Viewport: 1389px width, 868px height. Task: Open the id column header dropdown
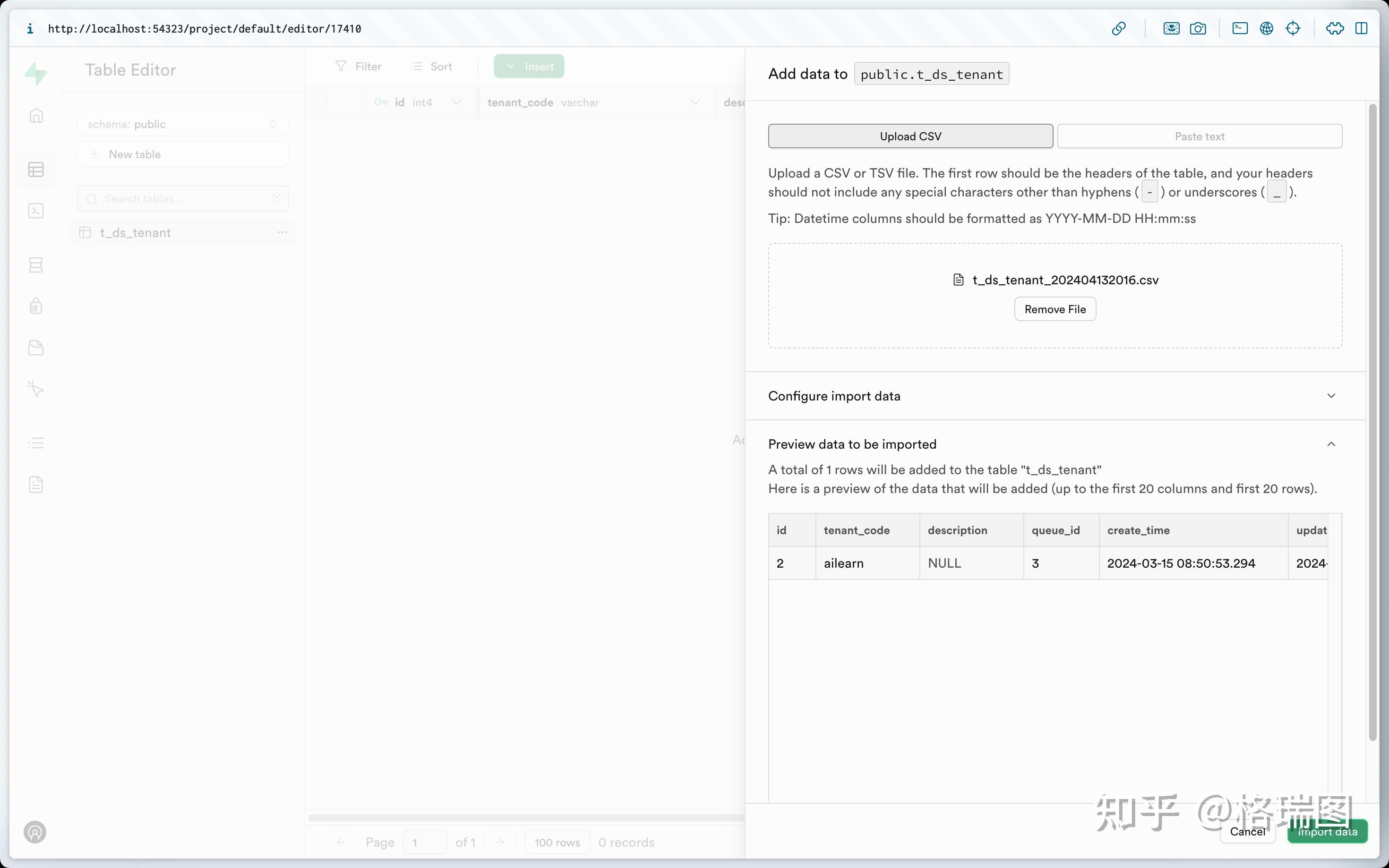(456, 102)
